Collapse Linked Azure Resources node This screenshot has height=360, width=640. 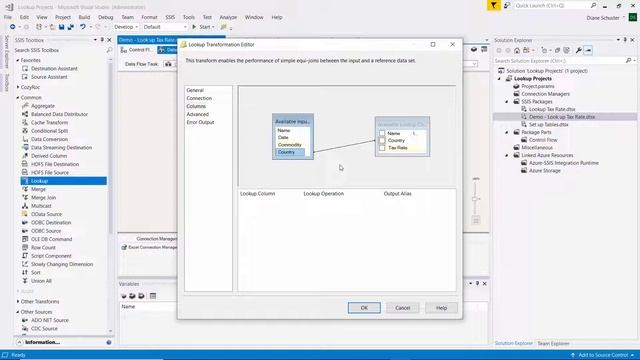(507, 156)
